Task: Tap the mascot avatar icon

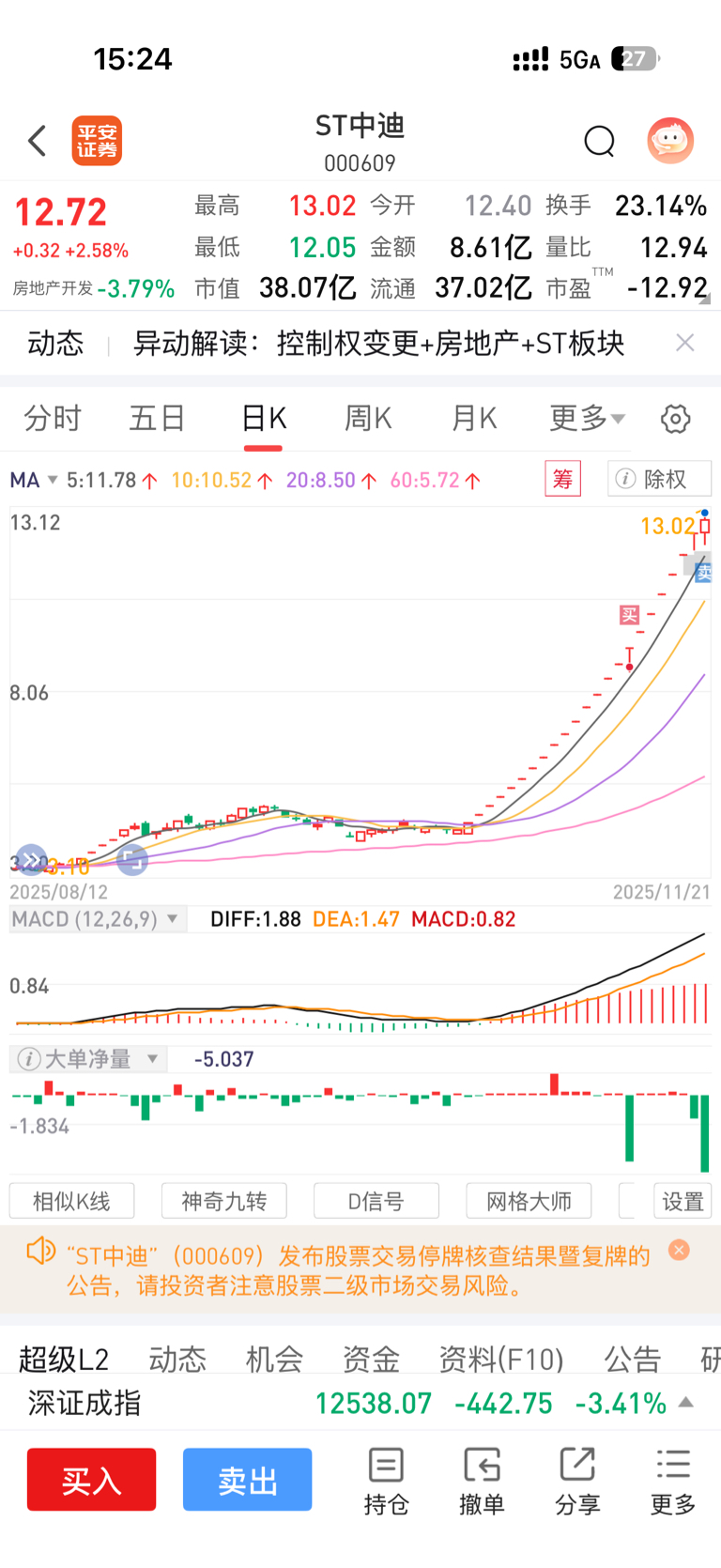Action: (x=670, y=141)
